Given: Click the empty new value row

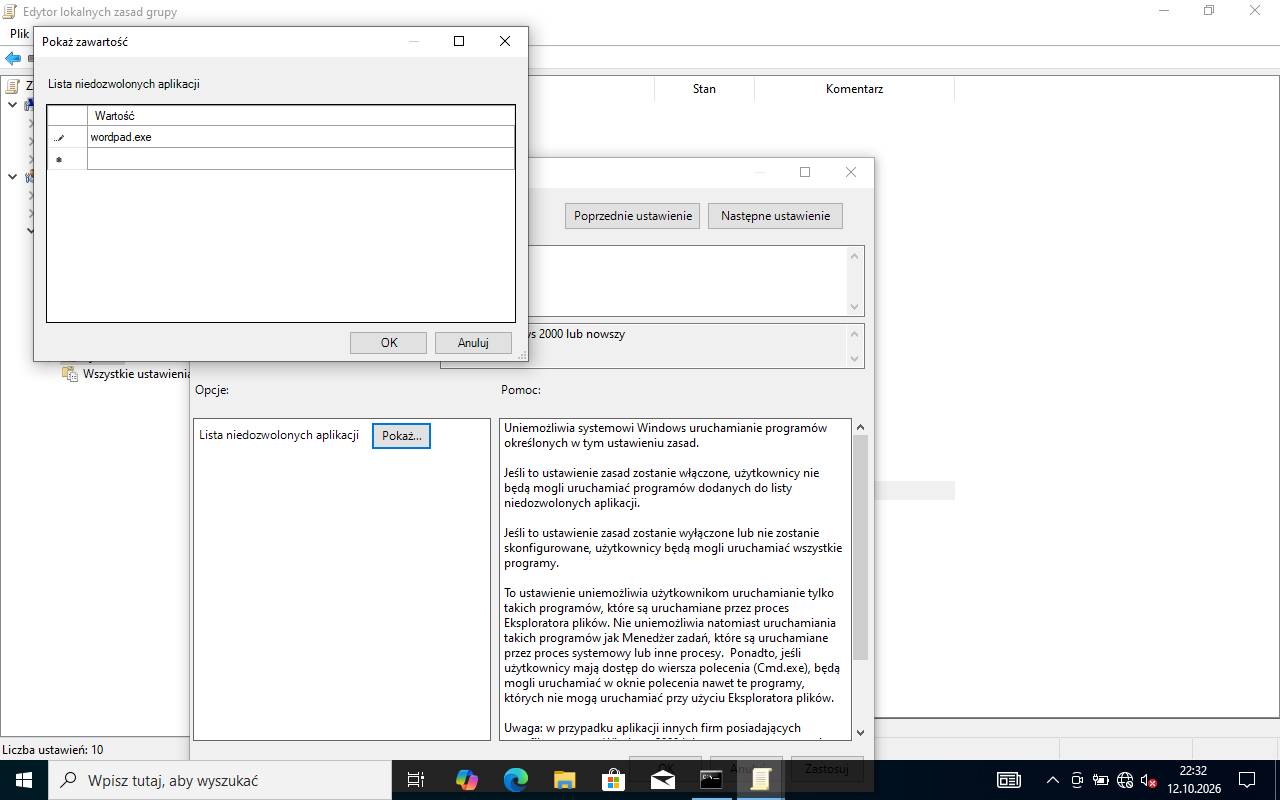Looking at the screenshot, I should (x=301, y=159).
